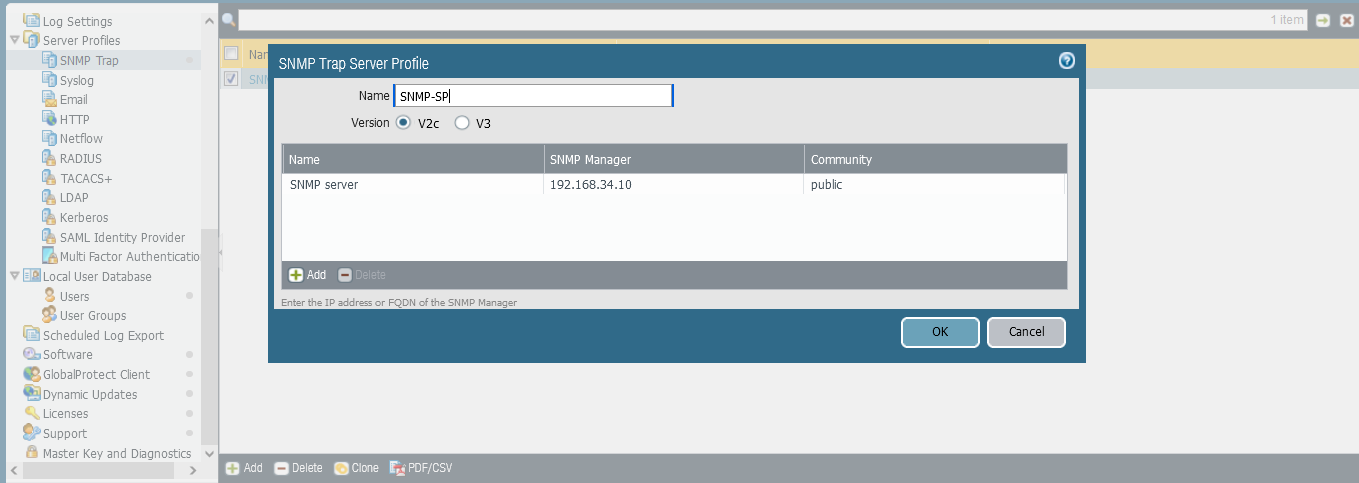
Task: Click the SNMP Trap sidebar icon
Action: [50, 60]
